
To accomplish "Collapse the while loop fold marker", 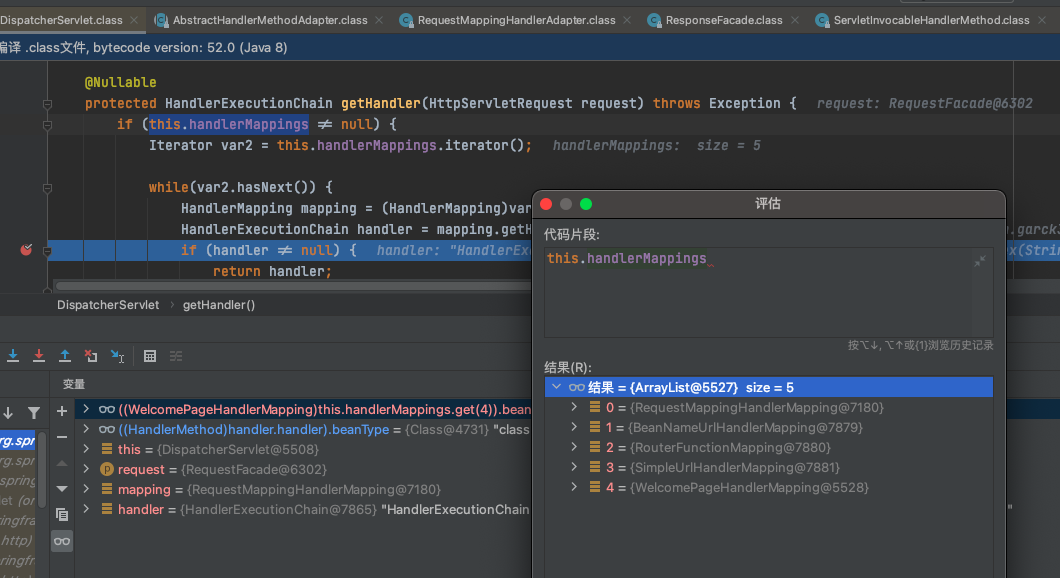I will [x=47, y=188].
